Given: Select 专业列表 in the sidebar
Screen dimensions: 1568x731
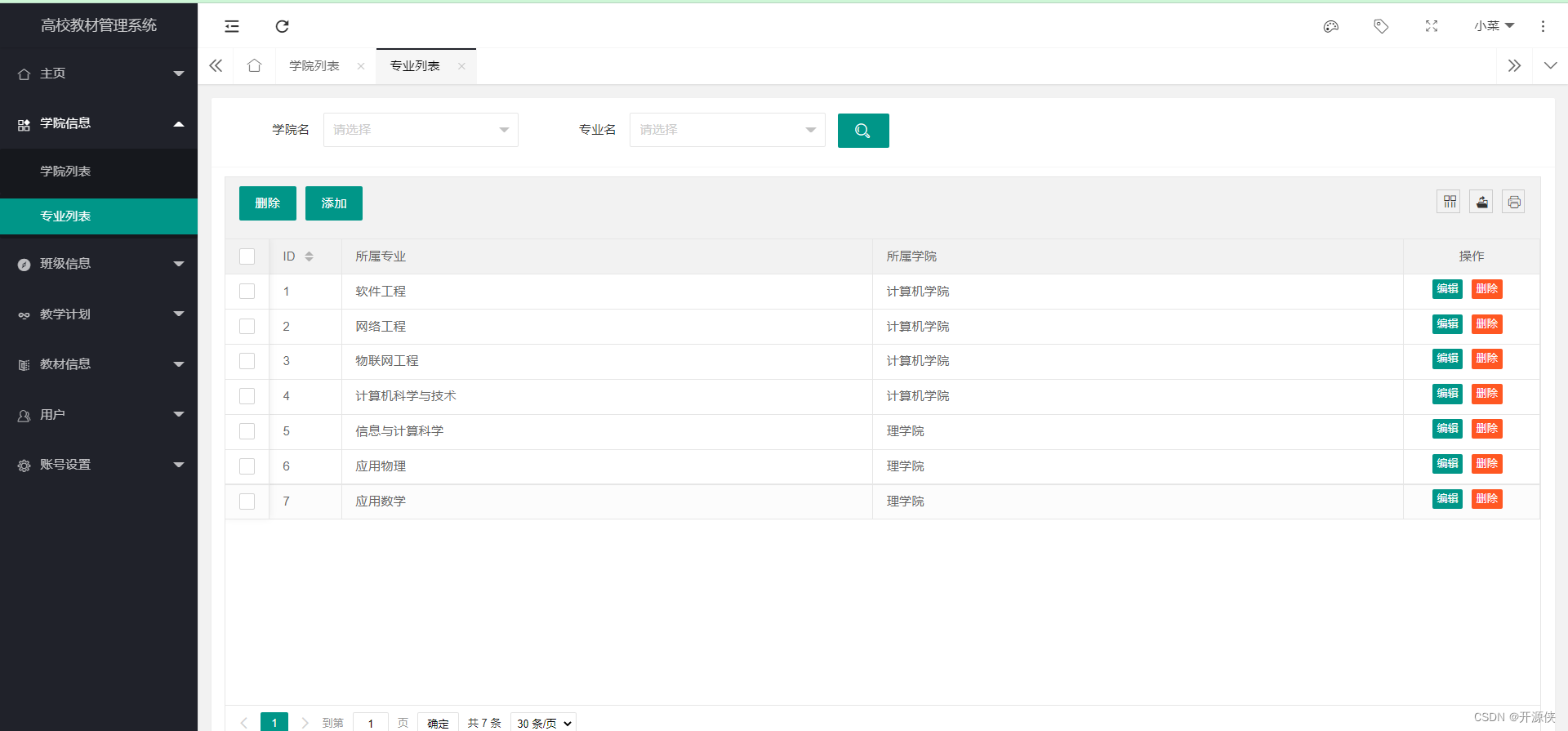Looking at the screenshot, I should [99, 216].
